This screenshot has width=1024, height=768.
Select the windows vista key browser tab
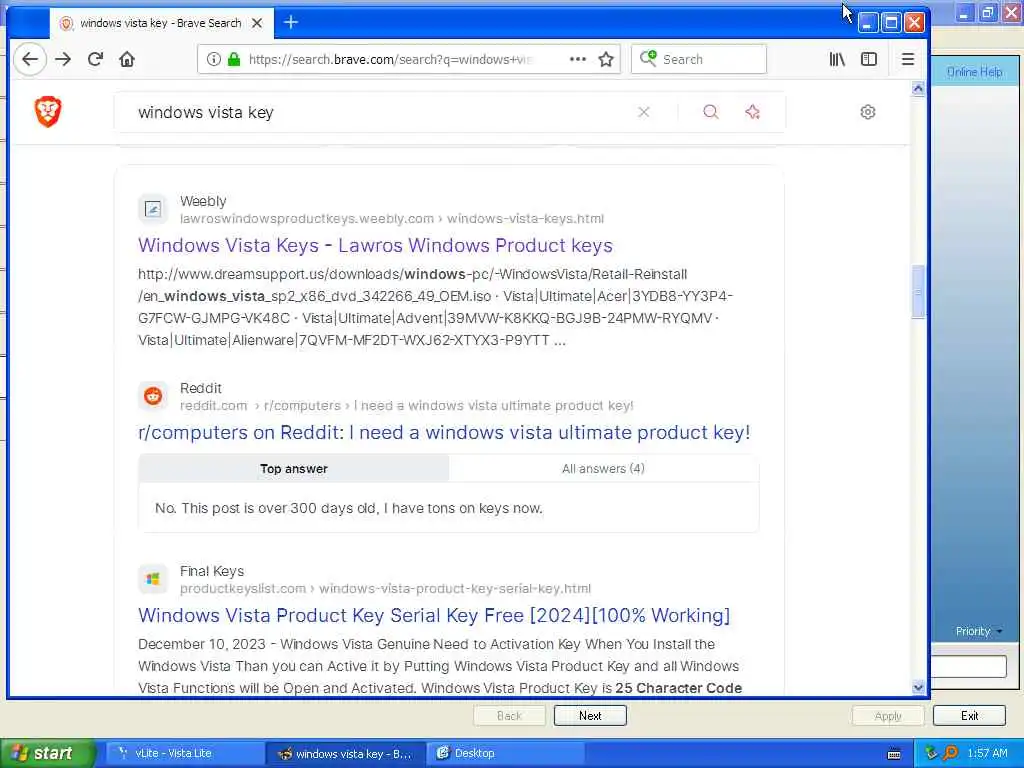pyautogui.click(x=159, y=23)
